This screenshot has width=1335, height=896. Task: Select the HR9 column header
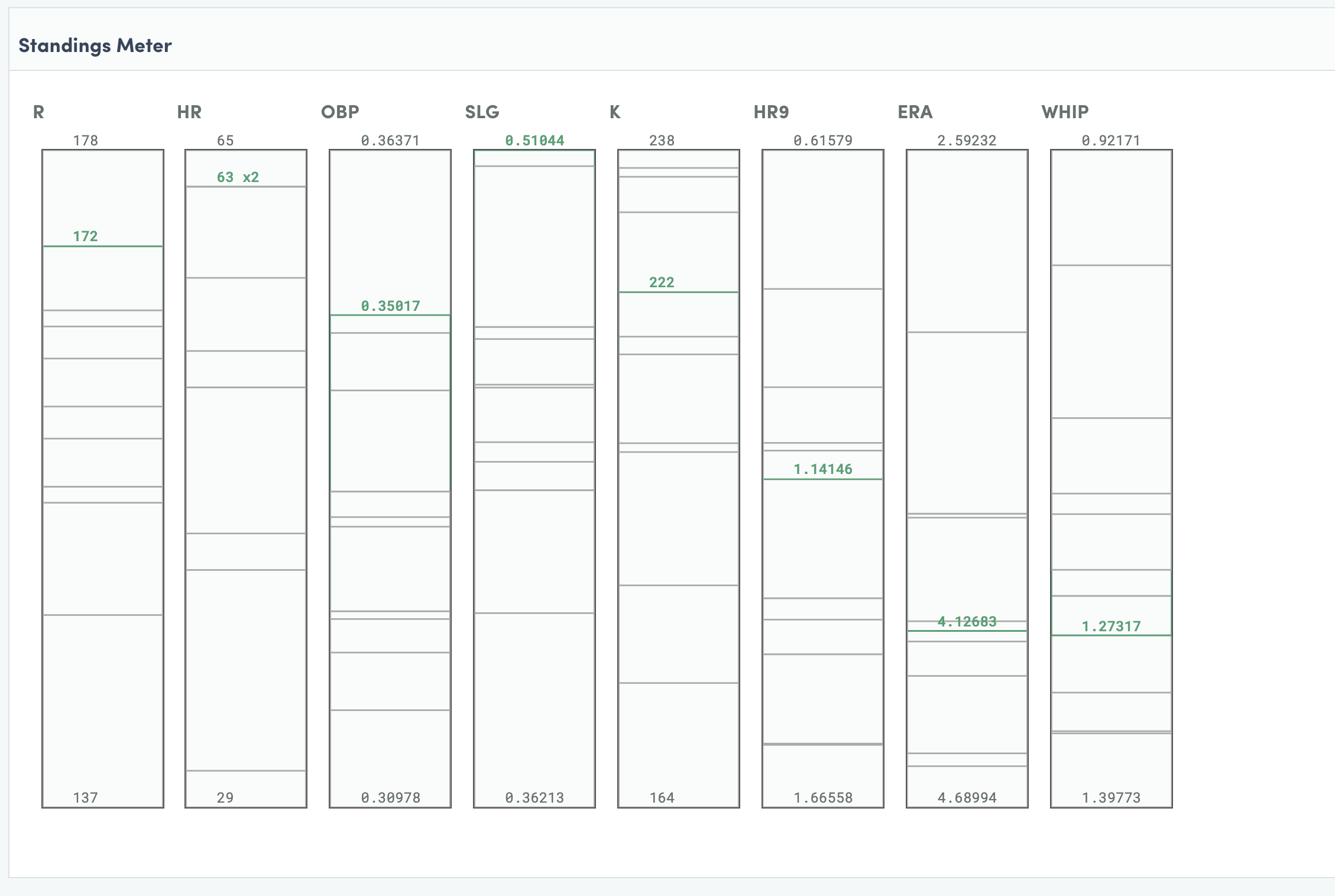[771, 112]
